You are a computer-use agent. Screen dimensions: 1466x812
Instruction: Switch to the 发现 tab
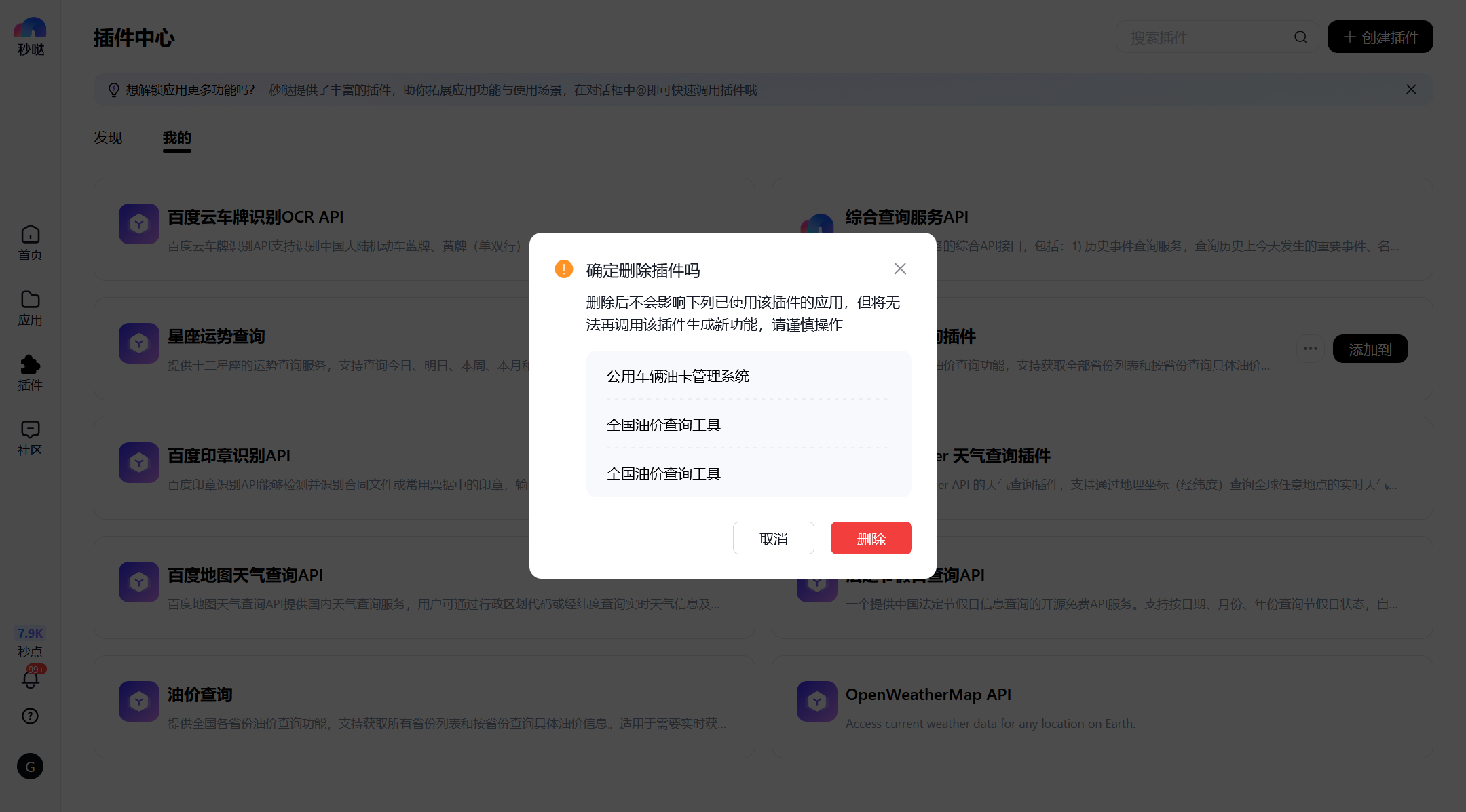(107, 138)
